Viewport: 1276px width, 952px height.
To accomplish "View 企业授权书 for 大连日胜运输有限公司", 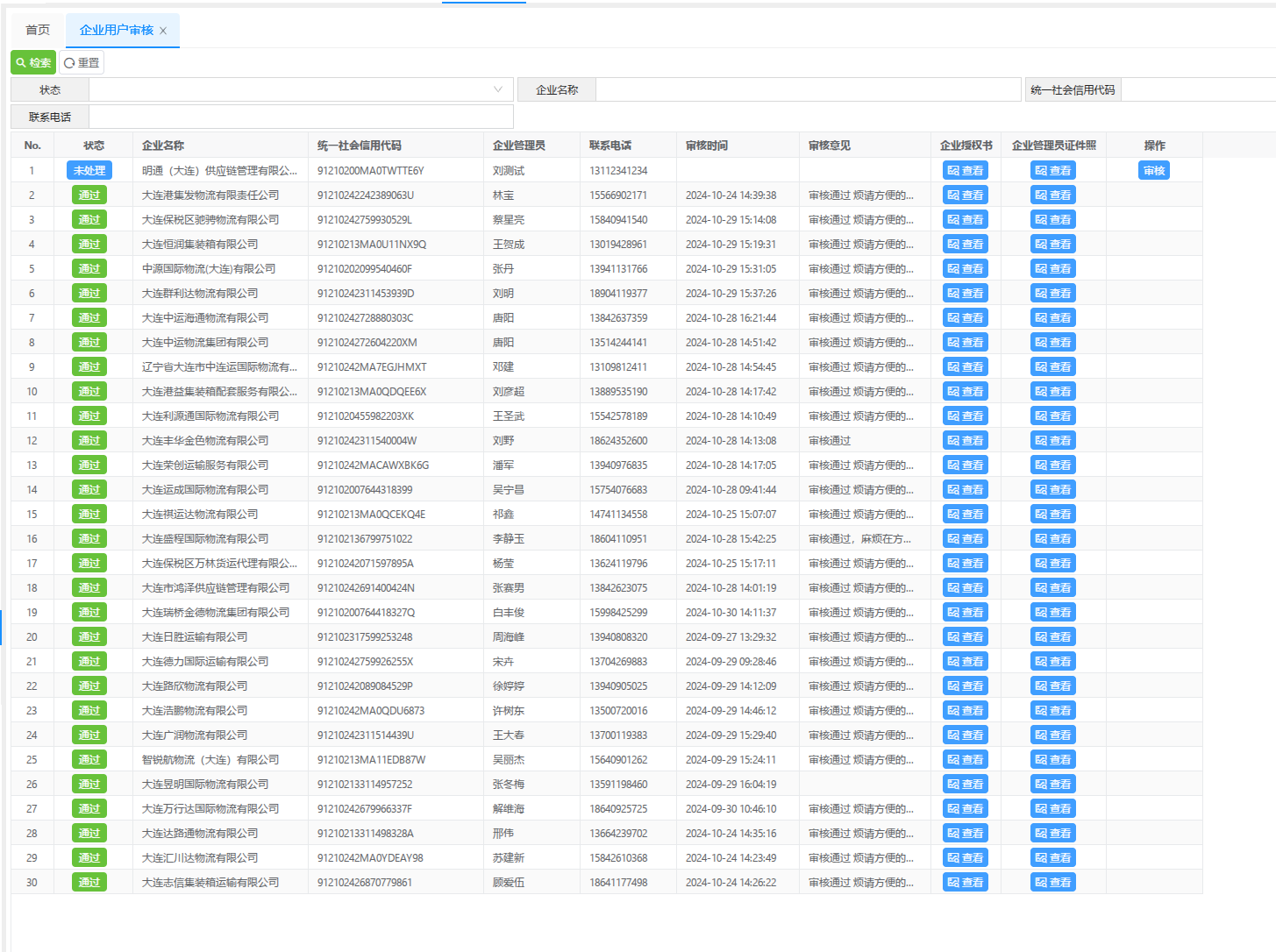I will 966,637.
